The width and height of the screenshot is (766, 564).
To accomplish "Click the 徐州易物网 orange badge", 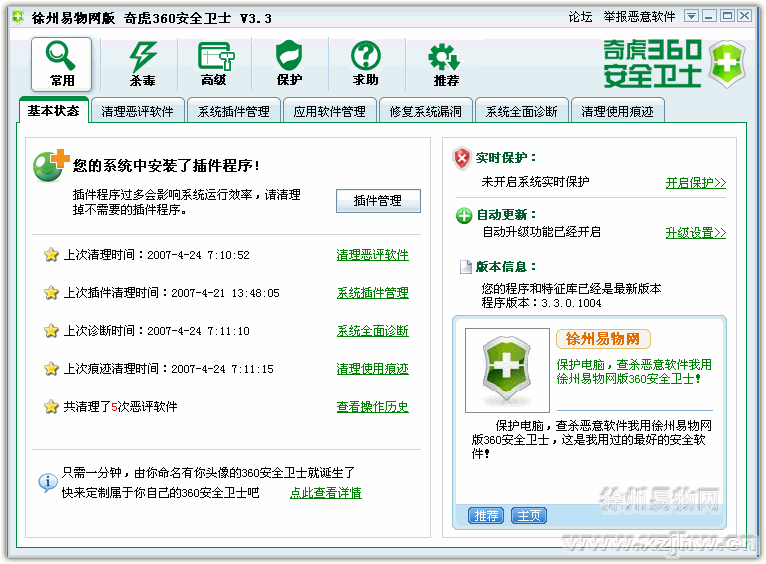I will pyautogui.click(x=603, y=338).
